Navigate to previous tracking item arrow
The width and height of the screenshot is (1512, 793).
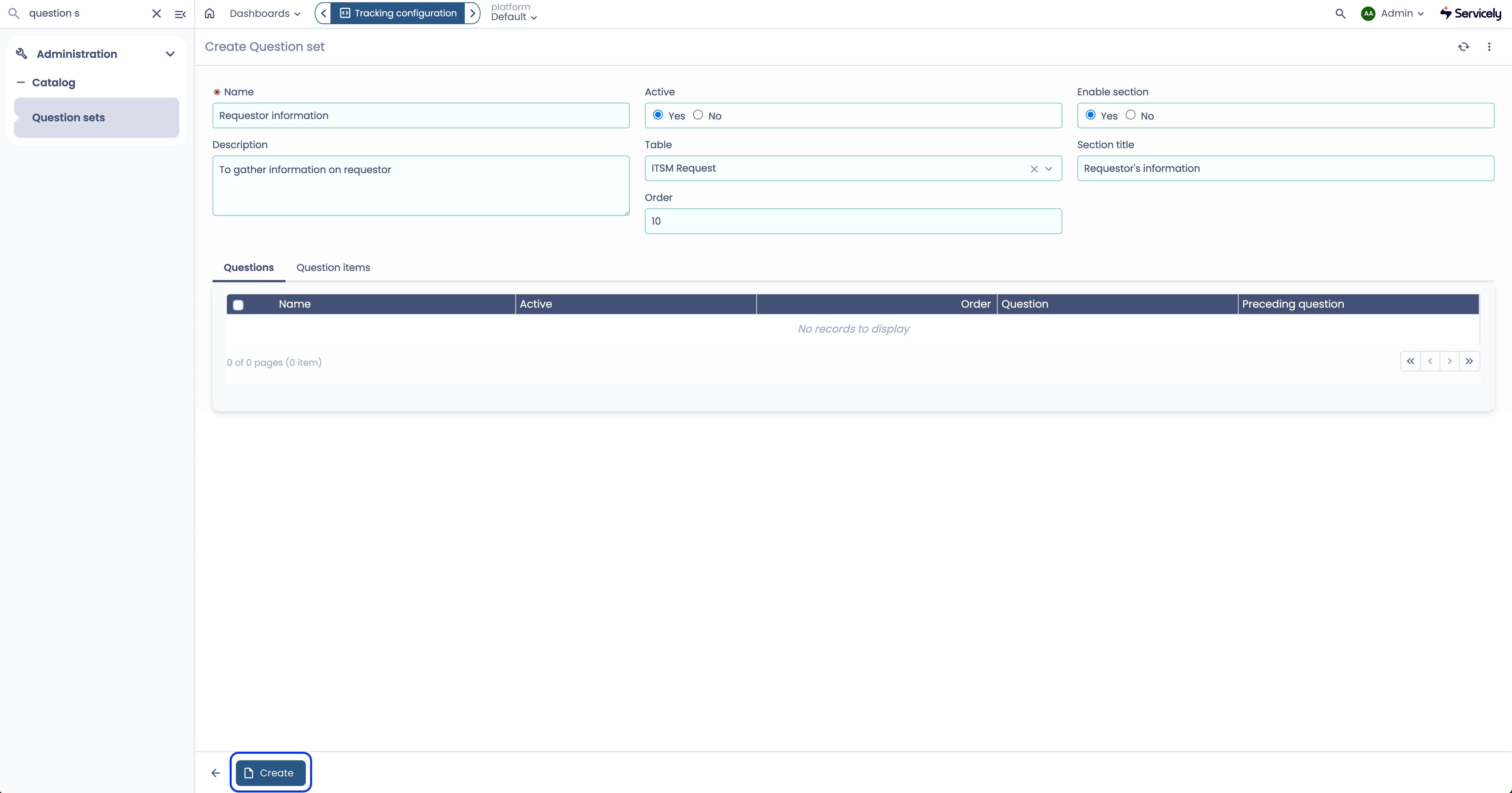323,13
